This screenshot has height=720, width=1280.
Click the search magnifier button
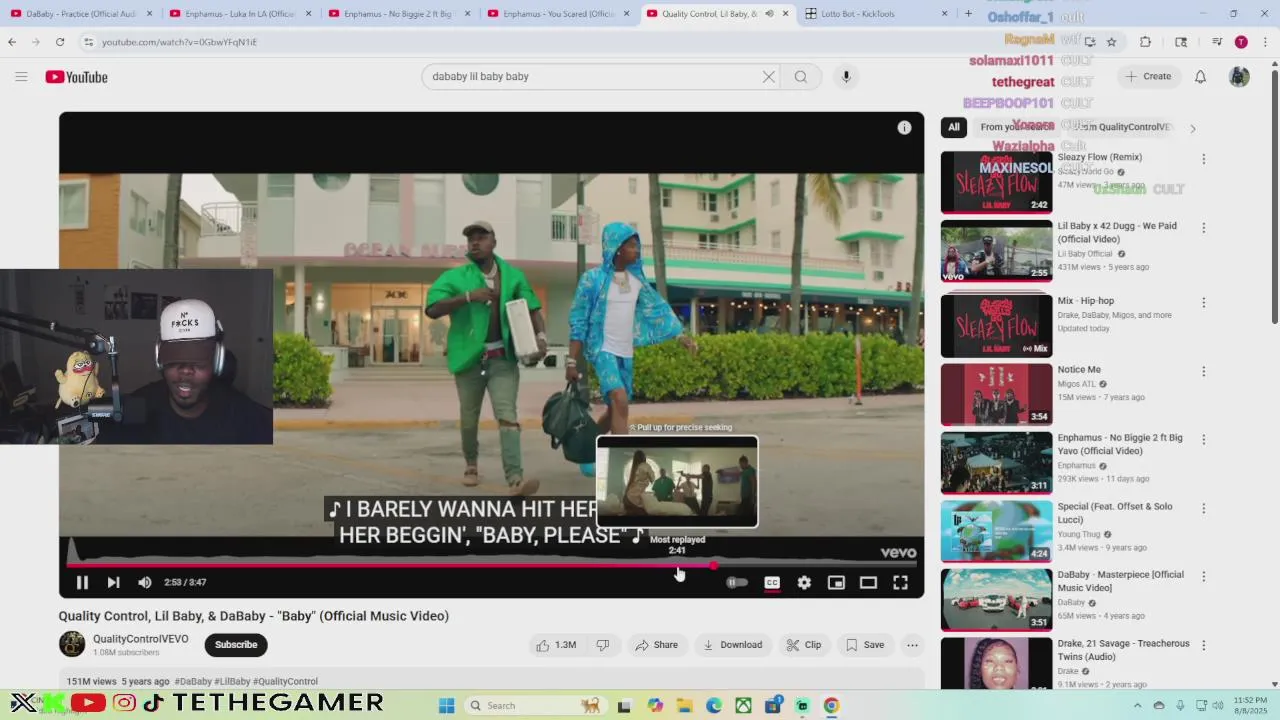801,77
